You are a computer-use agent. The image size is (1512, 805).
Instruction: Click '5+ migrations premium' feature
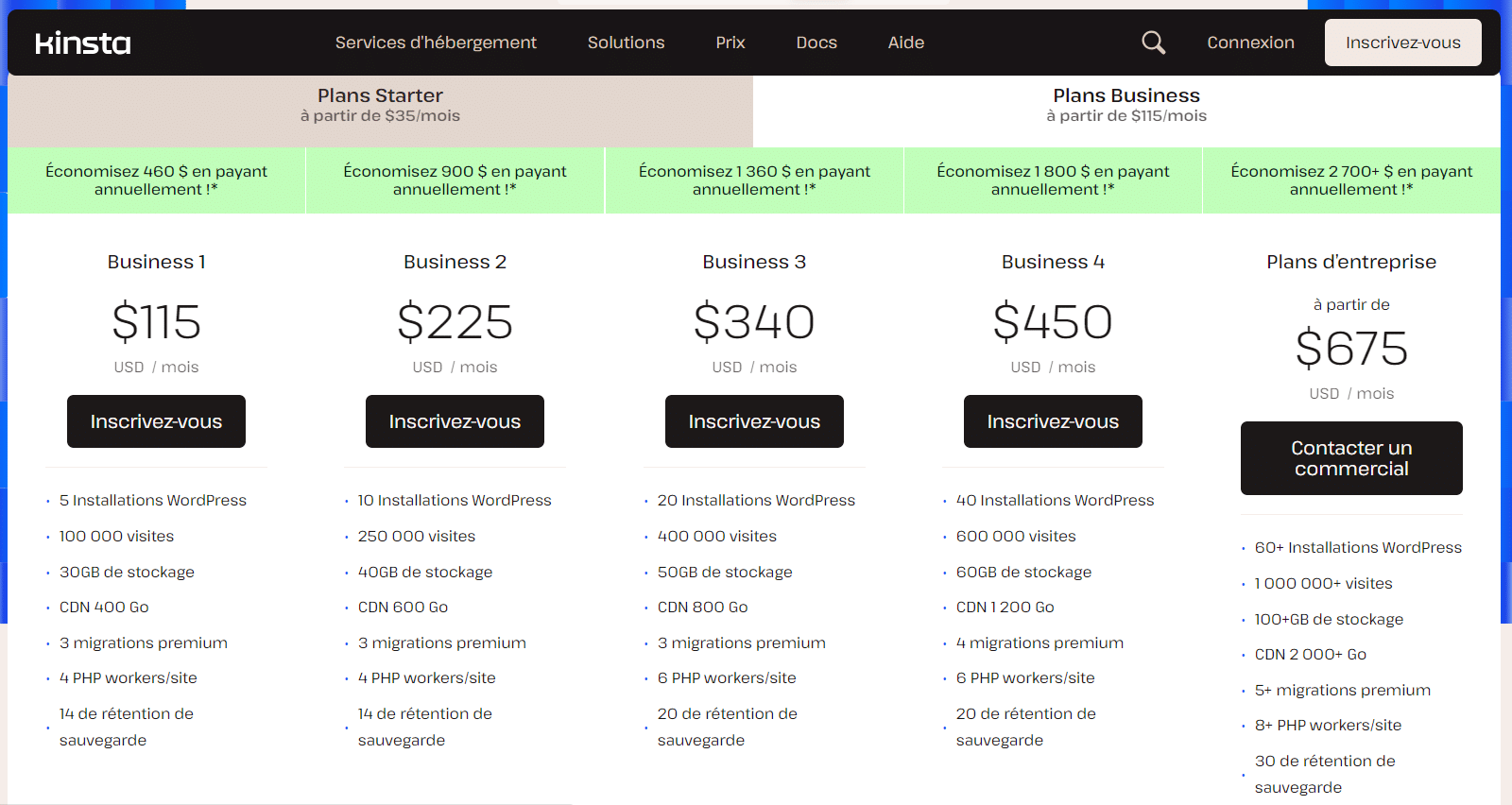click(x=1343, y=690)
